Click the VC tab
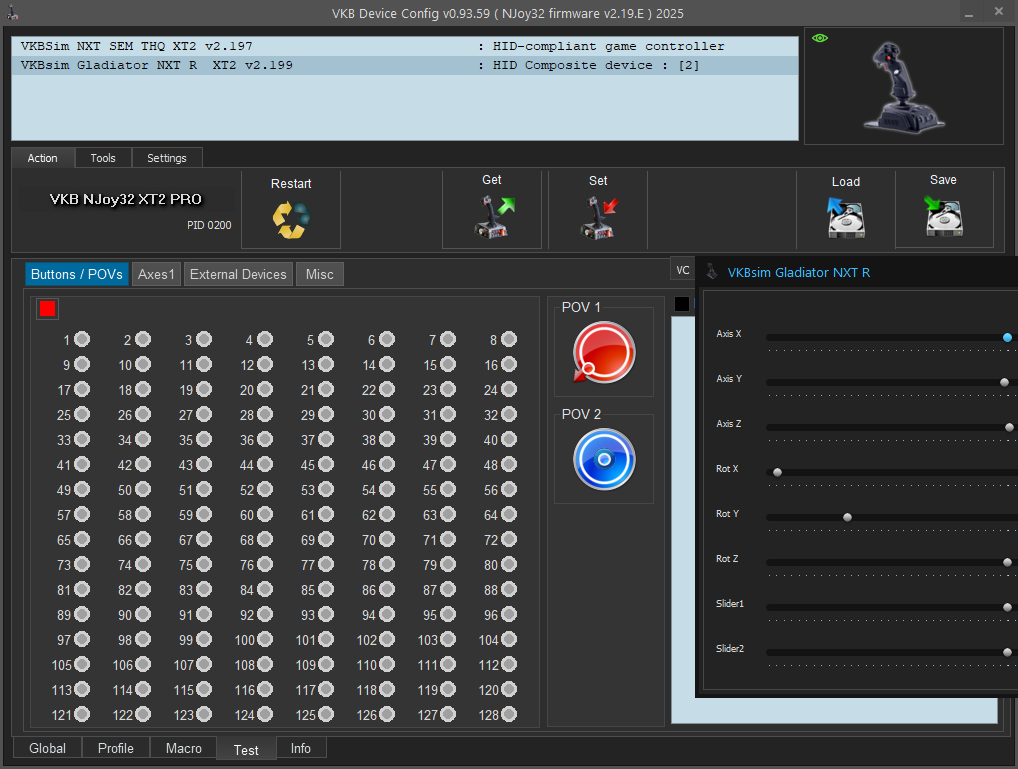The width and height of the screenshot is (1018, 769). click(682, 270)
